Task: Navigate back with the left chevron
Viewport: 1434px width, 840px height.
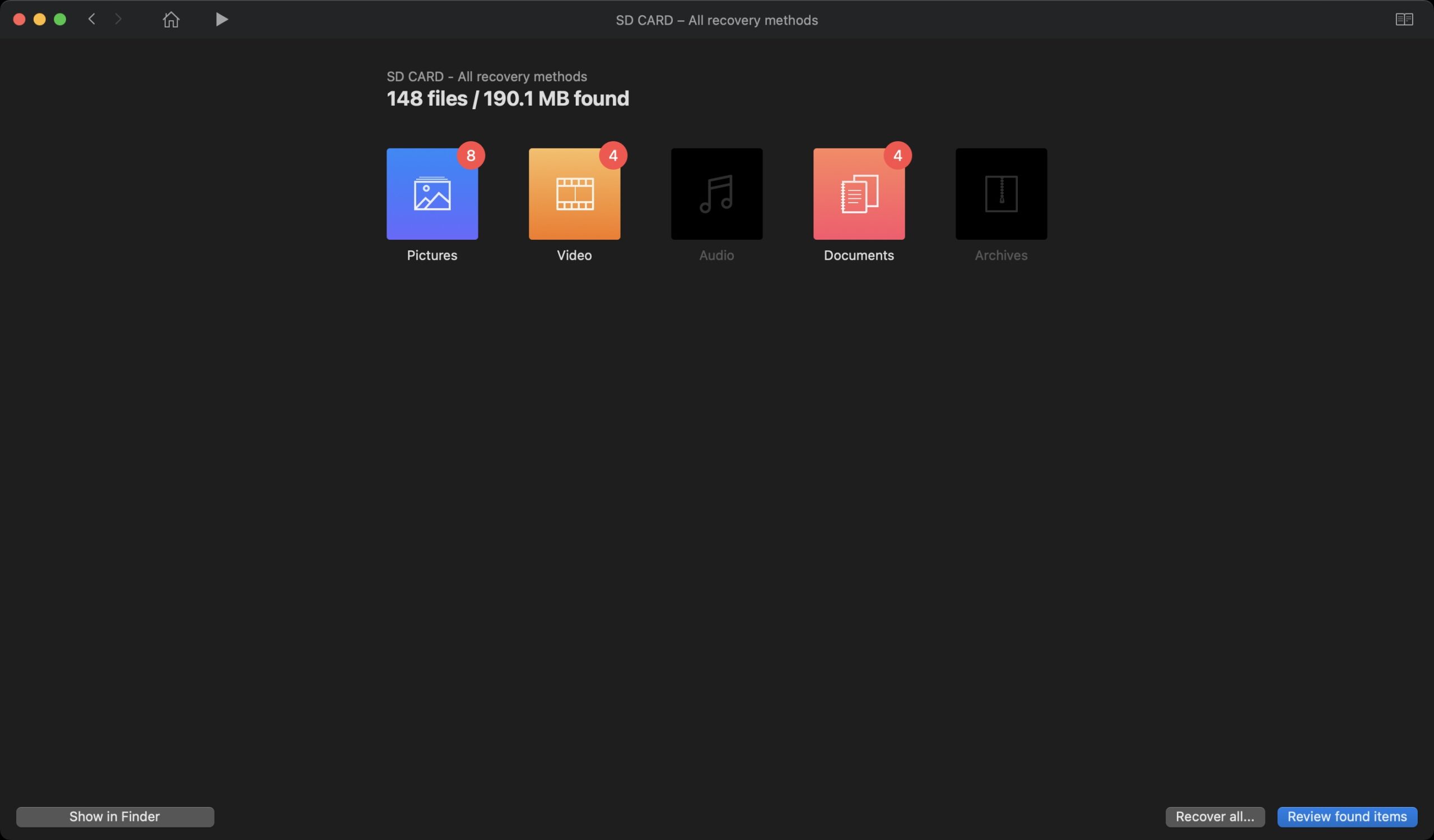Action: [x=92, y=20]
